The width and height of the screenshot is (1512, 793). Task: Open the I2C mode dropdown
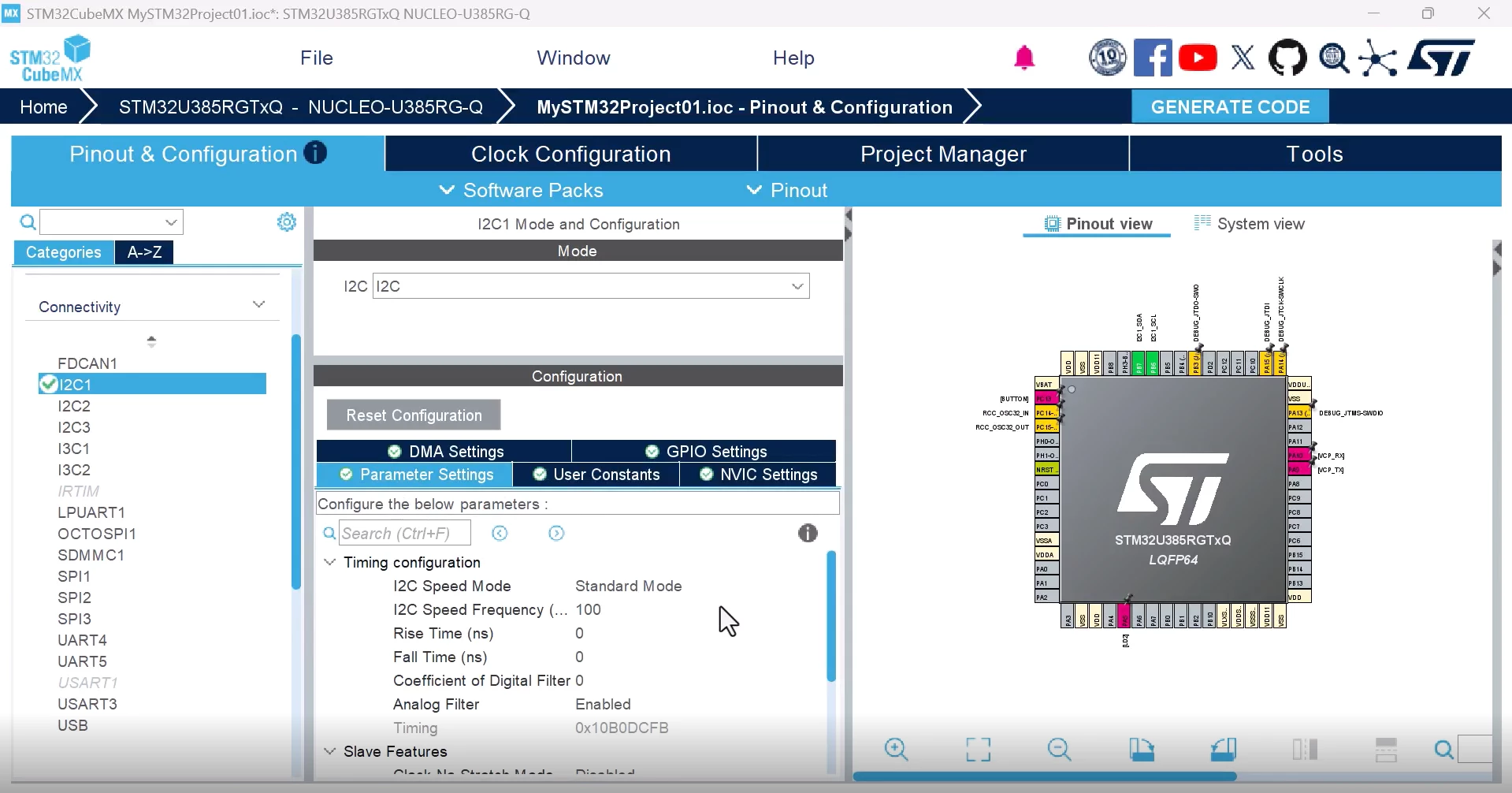[x=591, y=286]
